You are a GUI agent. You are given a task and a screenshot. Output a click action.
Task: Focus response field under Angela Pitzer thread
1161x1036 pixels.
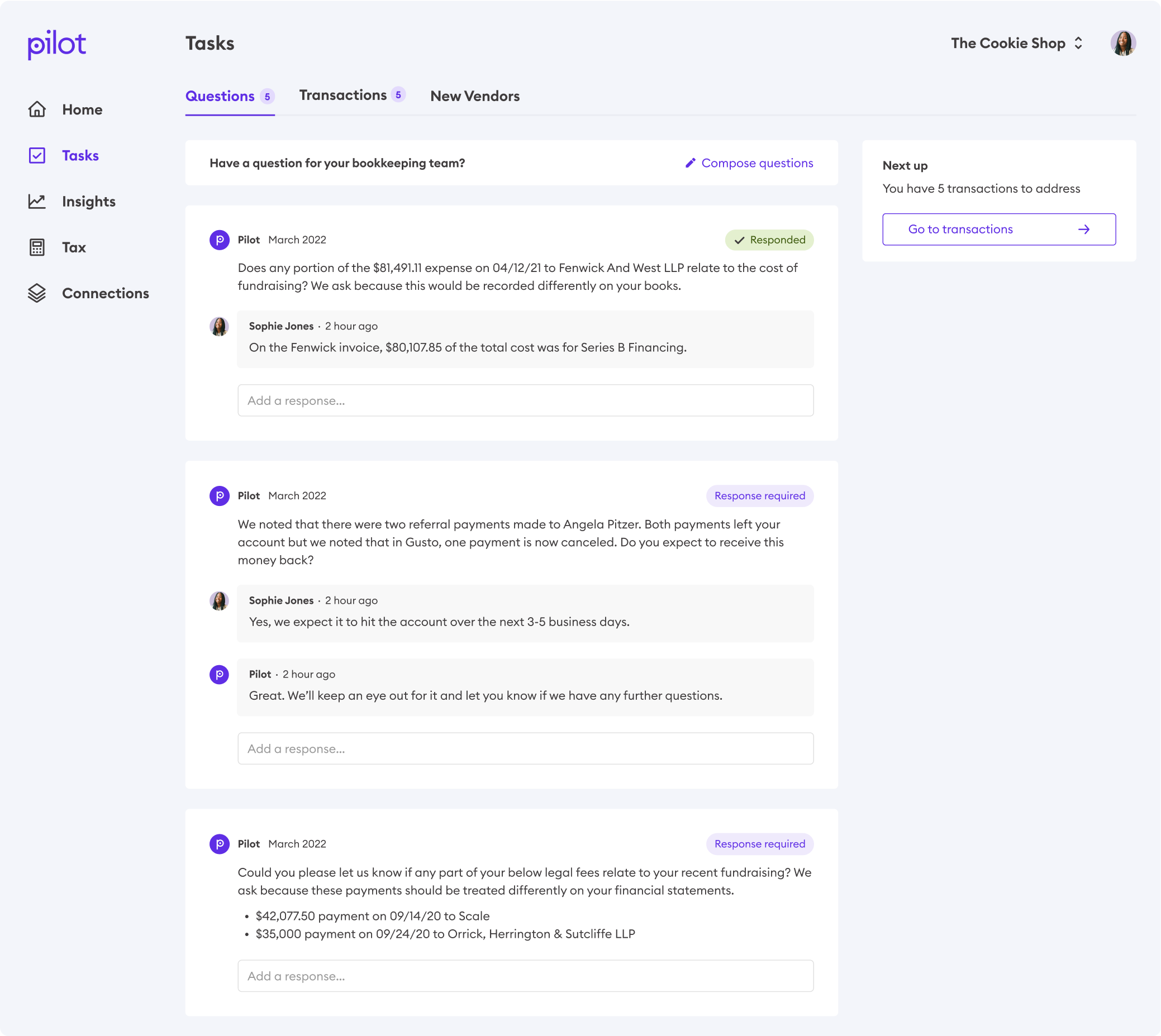tap(526, 748)
